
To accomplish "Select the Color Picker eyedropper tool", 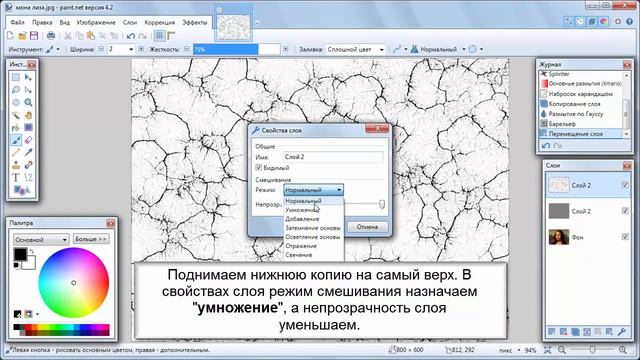I will [x=28, y=153].
